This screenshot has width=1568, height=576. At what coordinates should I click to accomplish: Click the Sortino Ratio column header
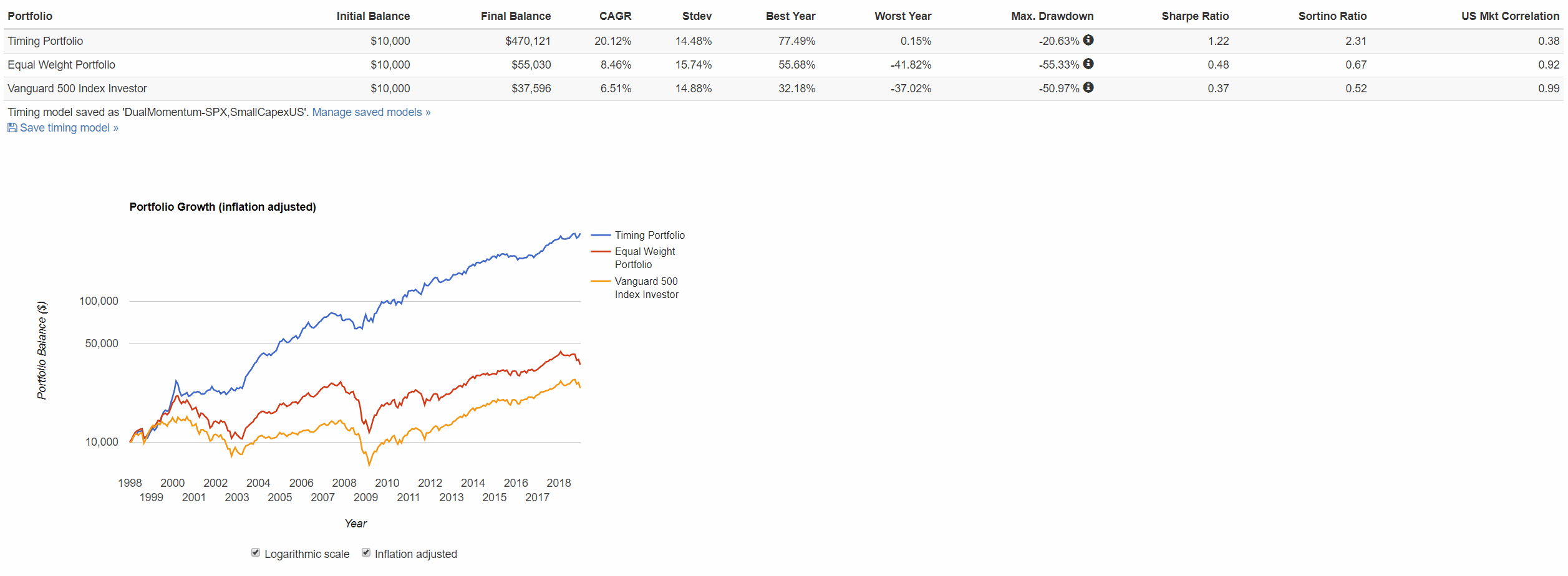tap(1332, 16)
